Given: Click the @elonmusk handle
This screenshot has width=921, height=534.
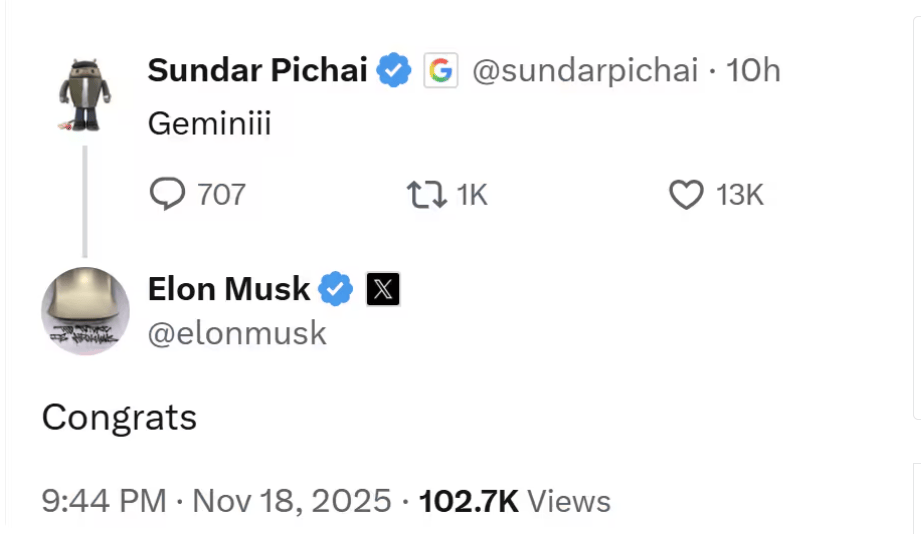Looking at the screenshot, I should click(x=237, y=333).
